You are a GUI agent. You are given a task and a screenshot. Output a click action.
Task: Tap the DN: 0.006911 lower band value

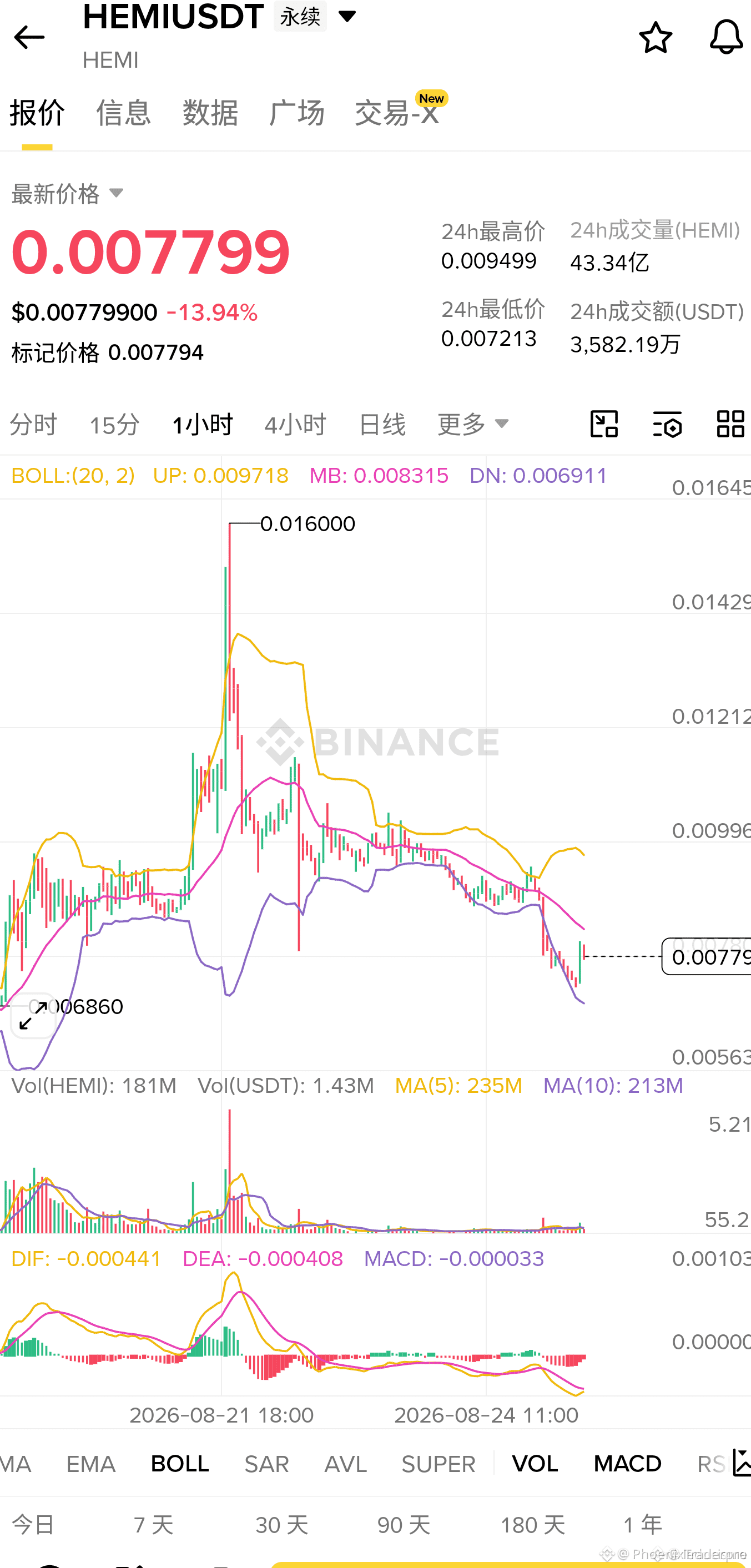coord(538,475)
